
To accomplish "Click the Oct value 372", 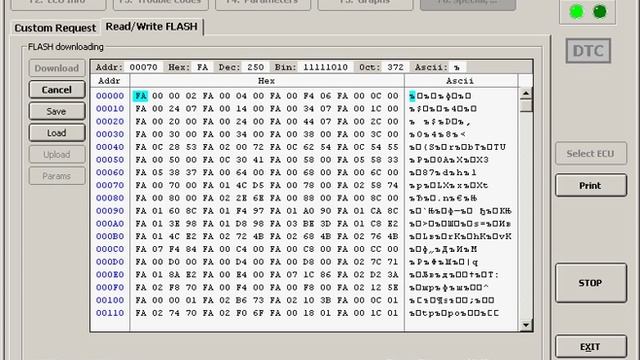I will click(x=395, y=67).
